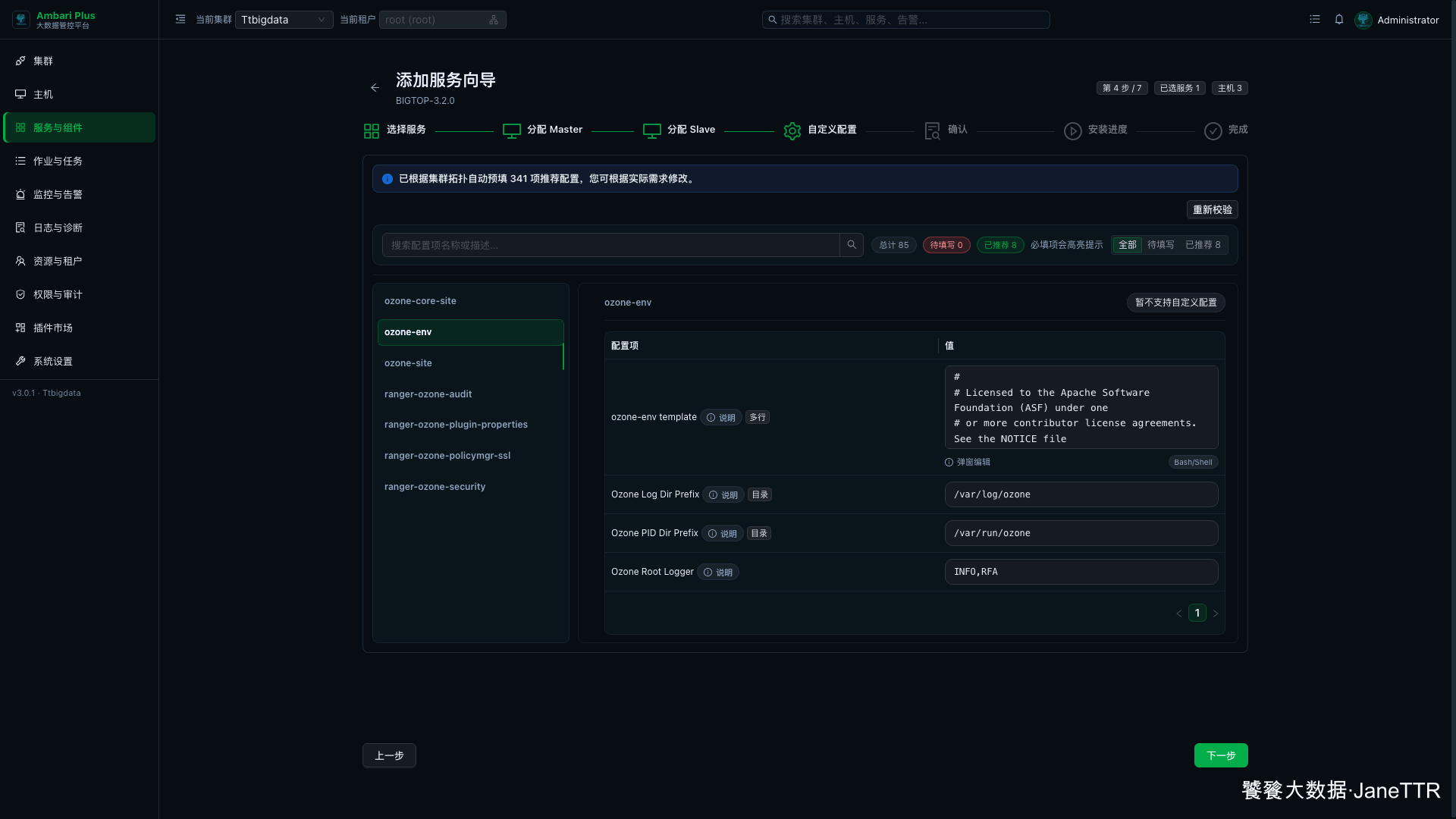Open 权限与审计 in the sidebar
Screen dimensions: 1456x819
pos(80,294)
